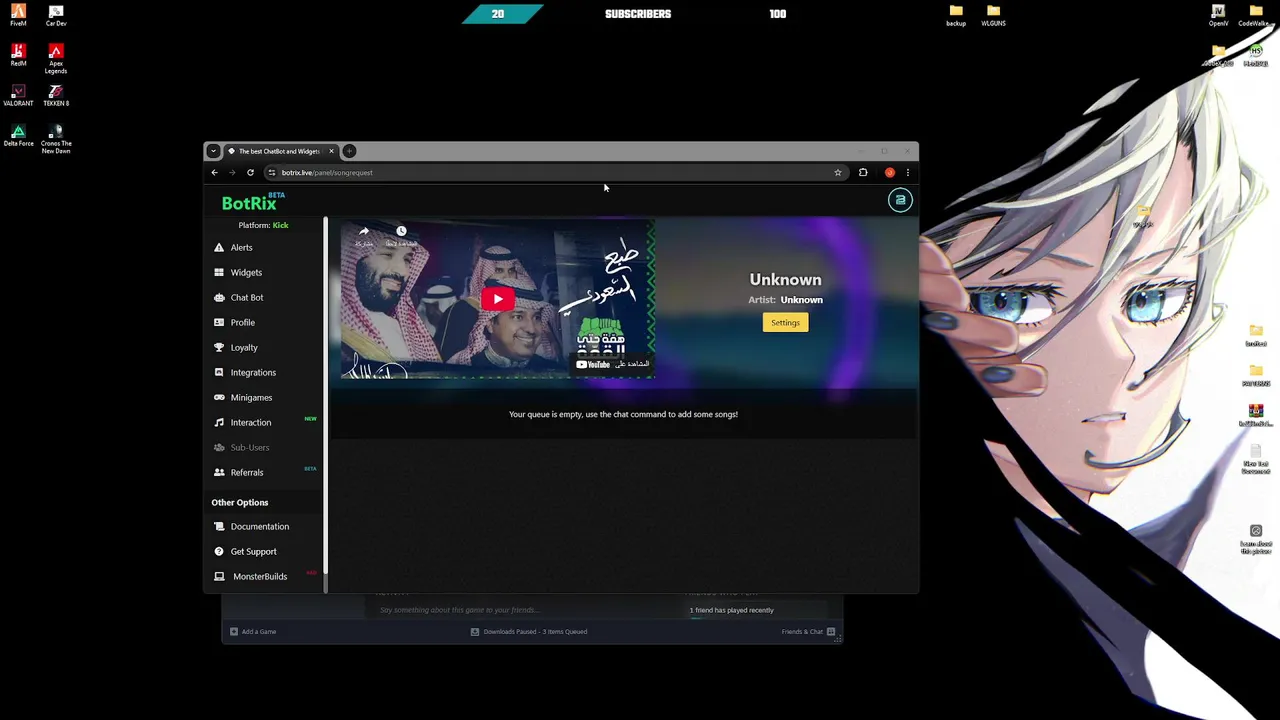The width and height of the screenshot is (1280, 720).
Task: Play the YouTube video with red button
Action: pyautogui.click(x=498, y=299)
